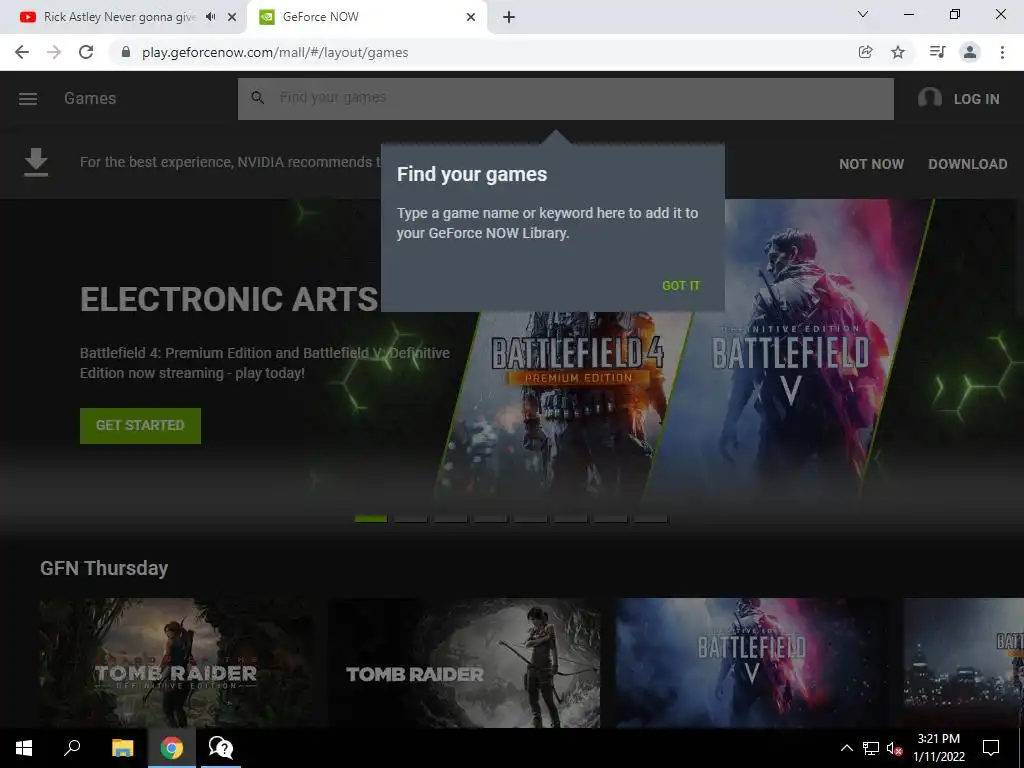
Task: Dismiss the banner with NOT NOW
Action: point(871,164)
